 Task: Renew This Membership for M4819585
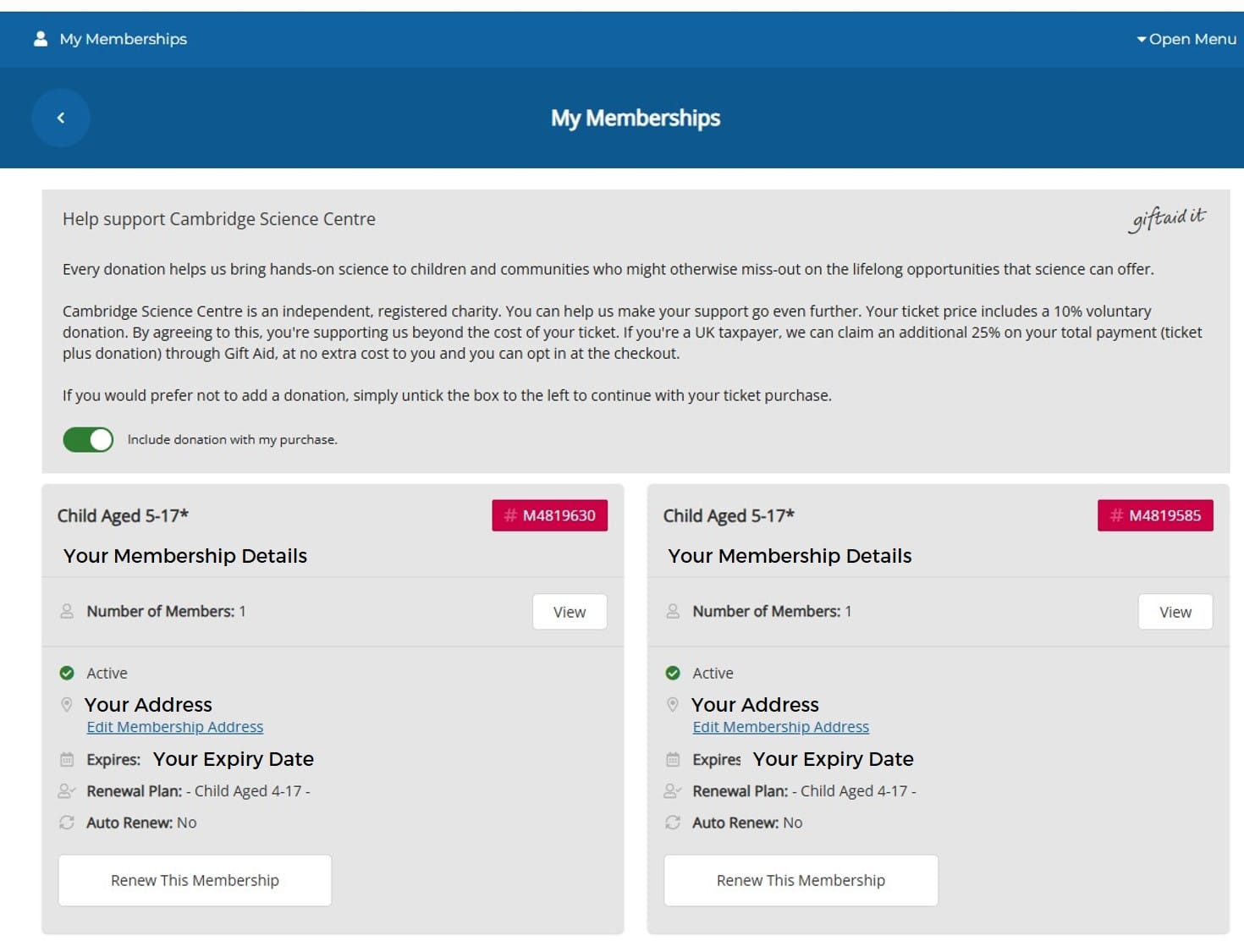point(801,880)
